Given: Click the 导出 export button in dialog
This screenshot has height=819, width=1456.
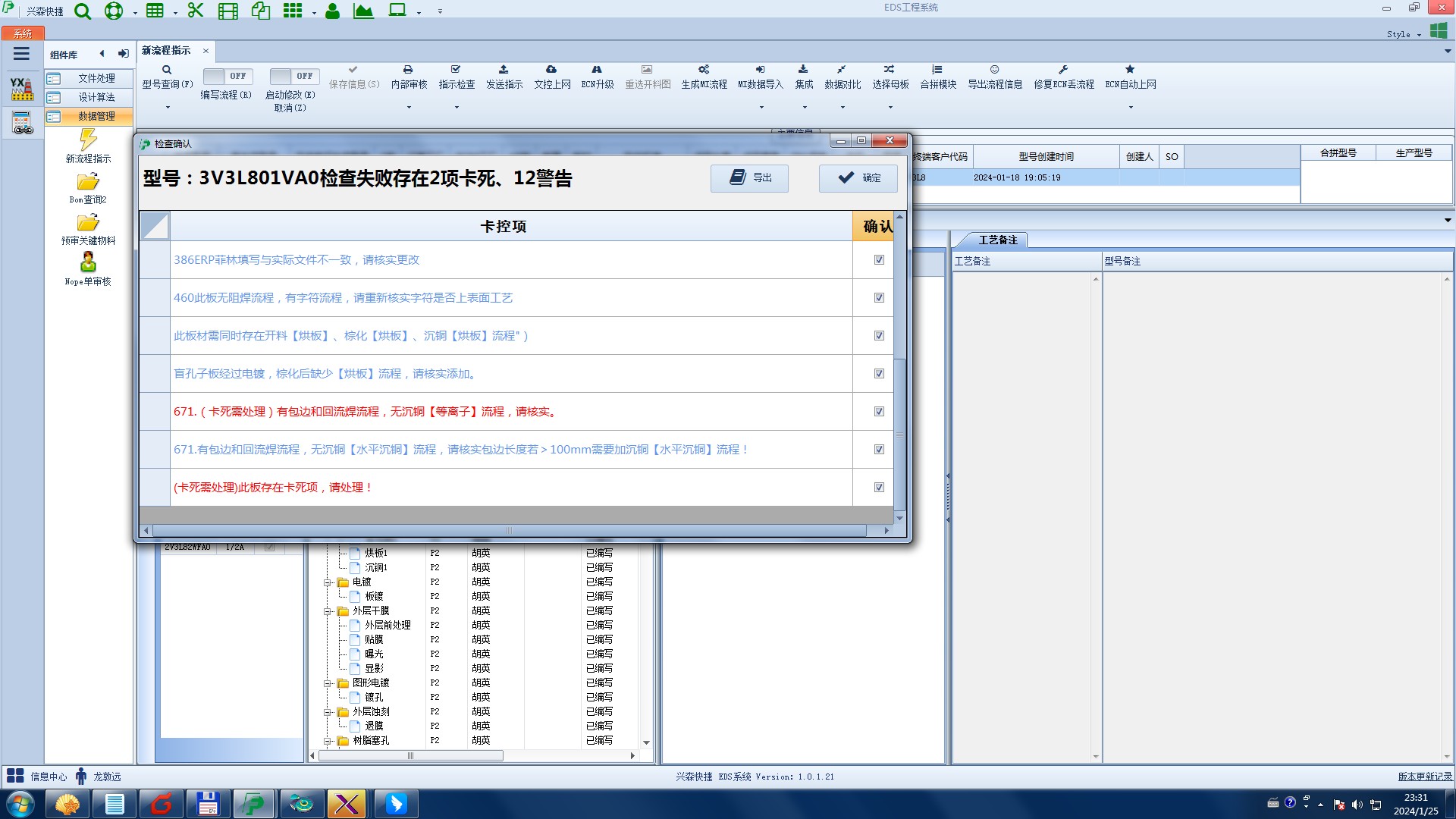Looking at the screenshot, I should pyautogui.click(x=749, y=177).
